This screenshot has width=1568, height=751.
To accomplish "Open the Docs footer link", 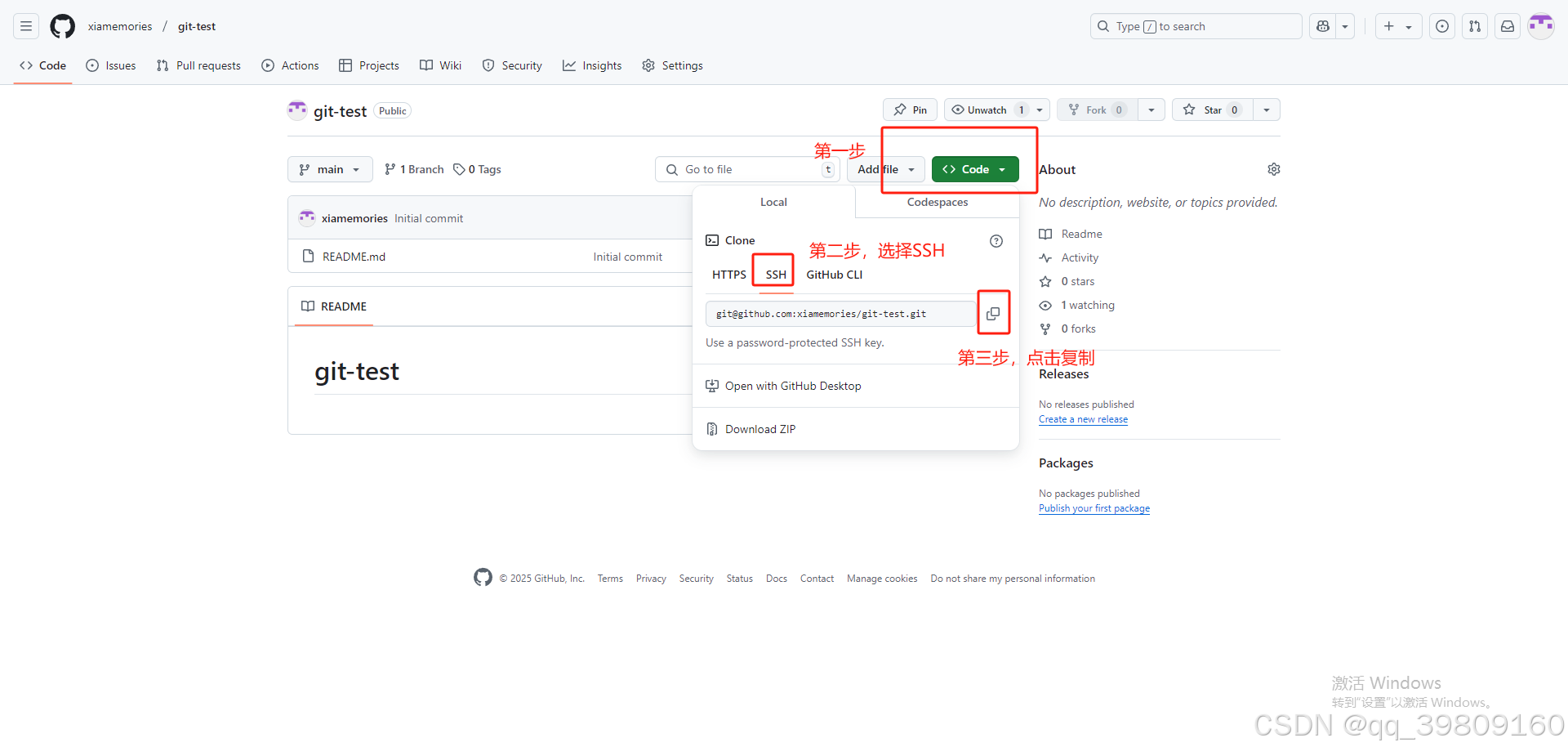I will pos(777,579).
